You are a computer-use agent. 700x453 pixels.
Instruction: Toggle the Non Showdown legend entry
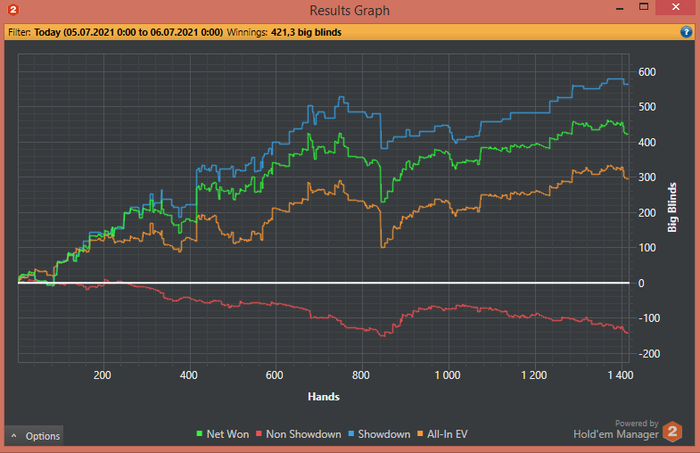[x=299, y=434]
